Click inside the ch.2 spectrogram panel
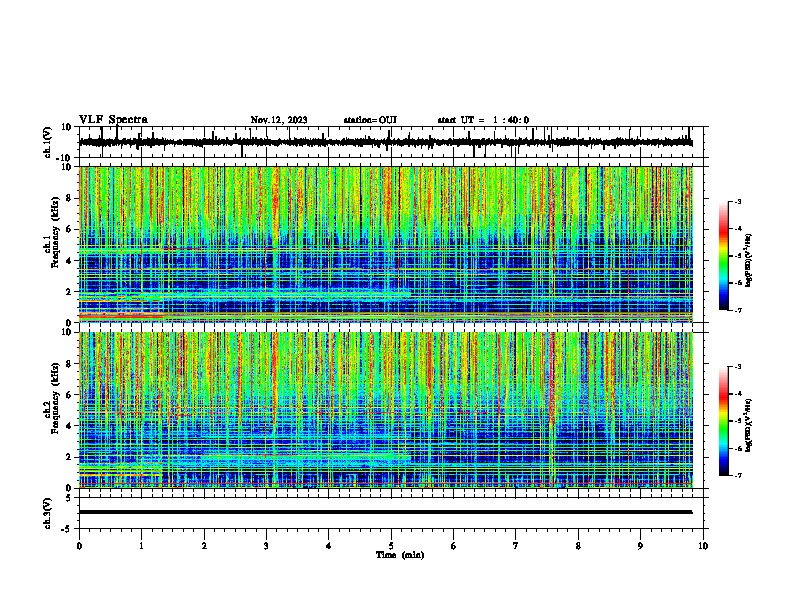The height and width of the screenshot is (612, 792). coord(386,410)
